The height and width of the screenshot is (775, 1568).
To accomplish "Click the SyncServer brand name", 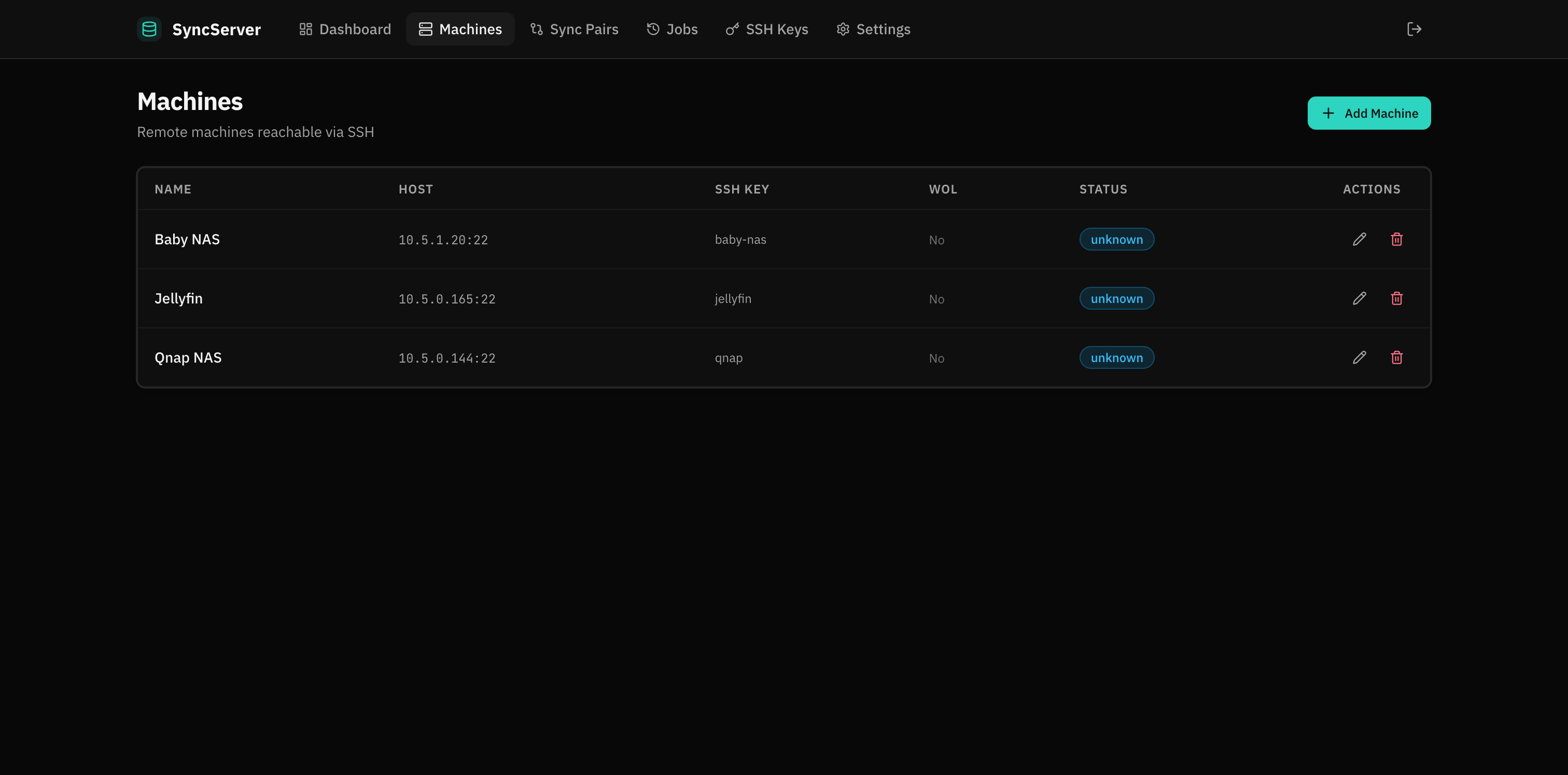I will pyautogui.click(x=216, y=29).
